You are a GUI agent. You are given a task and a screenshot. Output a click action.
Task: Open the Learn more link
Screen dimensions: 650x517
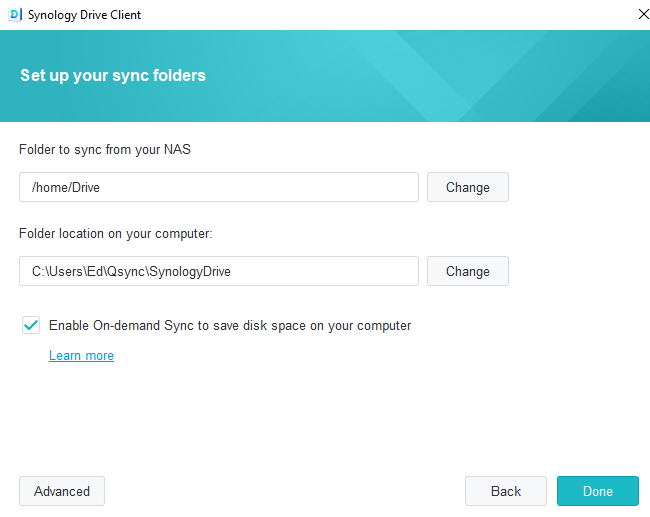81,356
